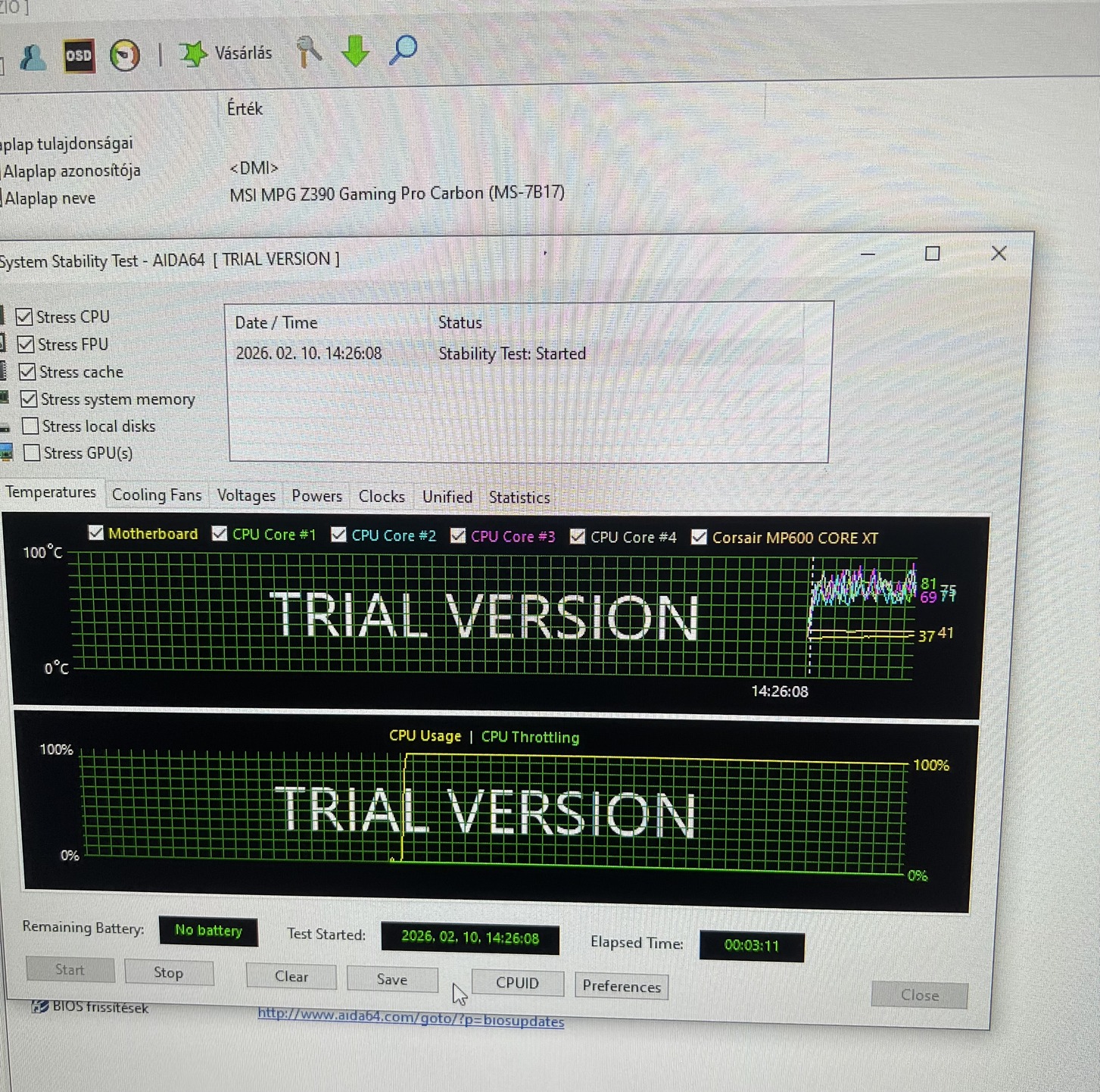Viewport: 1100px width, 1092px height.
Task: Toggle the Stress FPU checkbox
Action: [x=26, y=345]
